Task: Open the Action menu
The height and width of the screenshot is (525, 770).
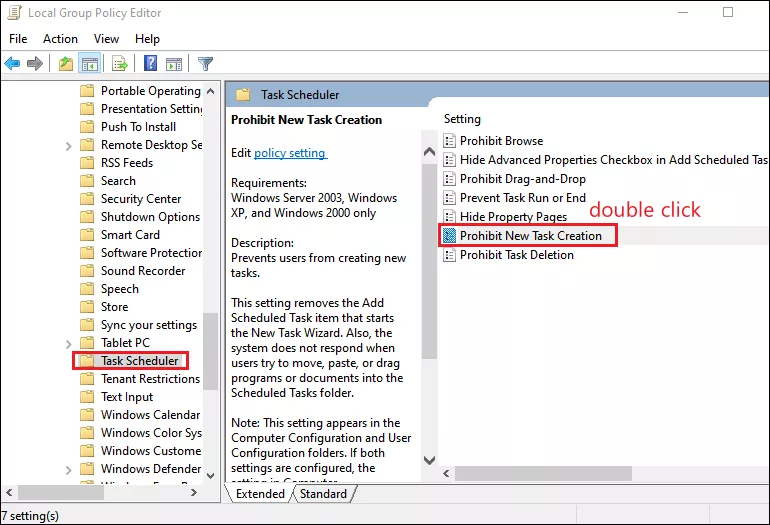Action: (60, 39)
